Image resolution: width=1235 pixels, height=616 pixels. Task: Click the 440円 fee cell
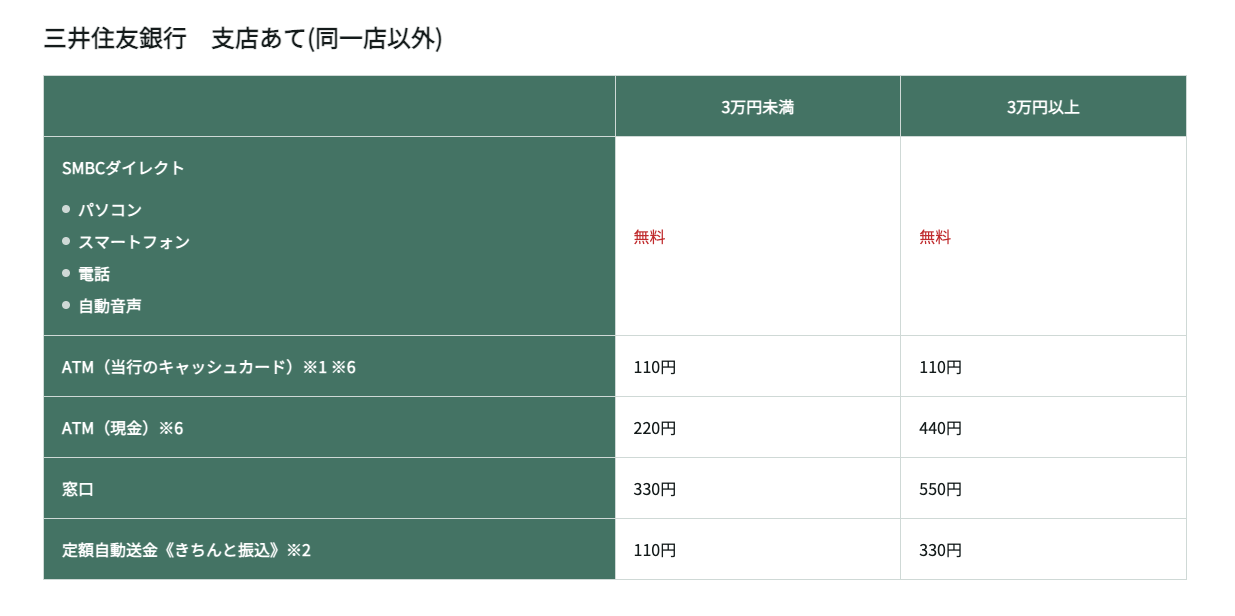click(x=940, y=428)
